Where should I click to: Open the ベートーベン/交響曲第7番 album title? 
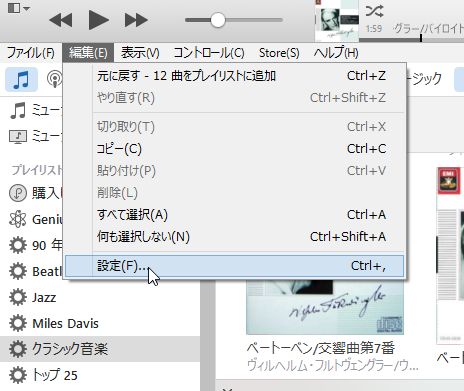(x=321, y=348)
